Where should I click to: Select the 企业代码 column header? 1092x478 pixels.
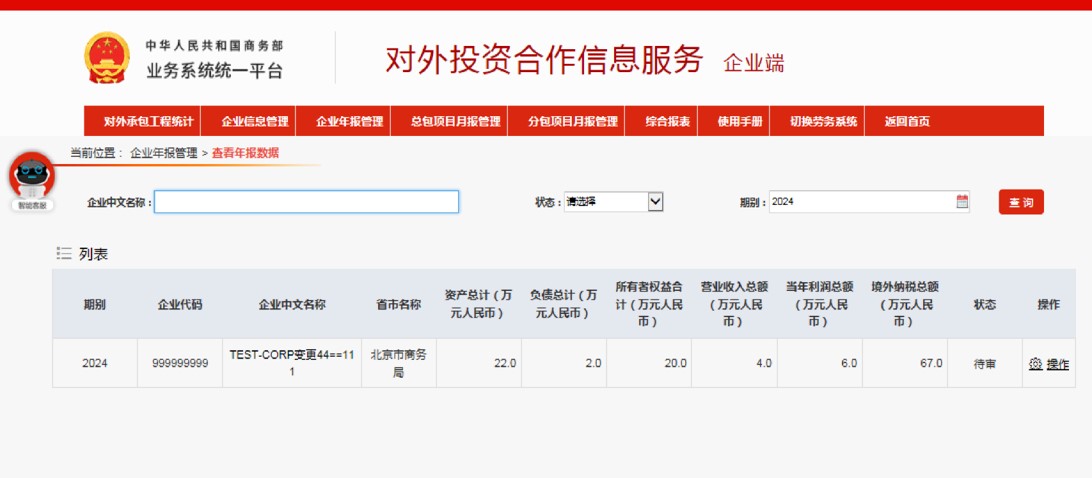pos(180,304)
